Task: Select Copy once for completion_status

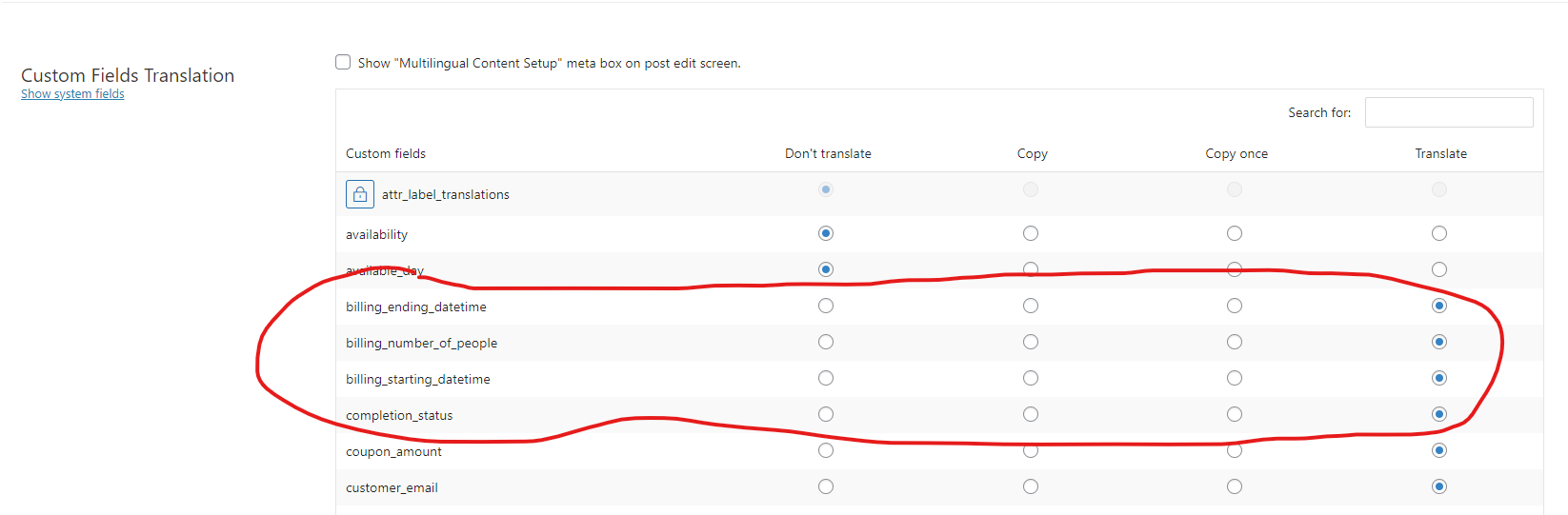Action: pyautogui.click(x=1235, y=414)
